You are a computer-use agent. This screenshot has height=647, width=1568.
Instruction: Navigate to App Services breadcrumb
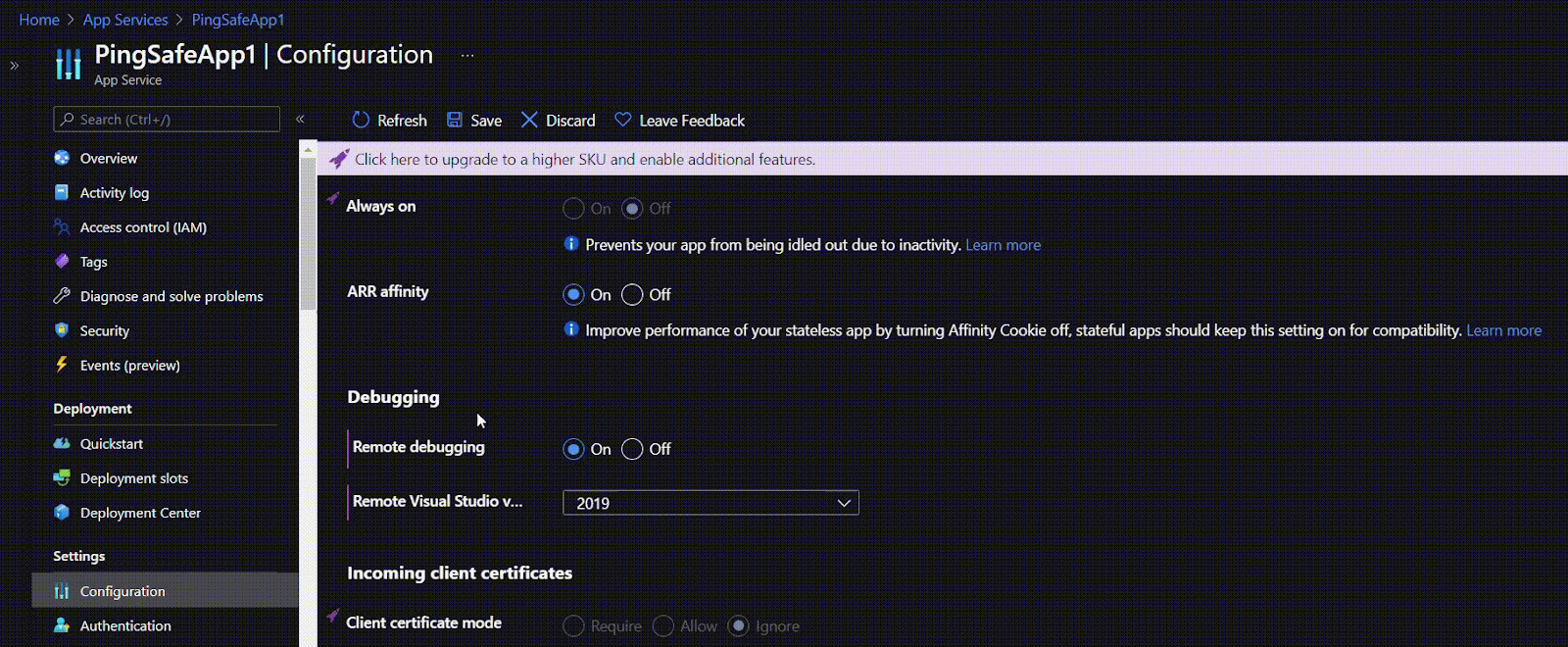click(x=125, y=20)
